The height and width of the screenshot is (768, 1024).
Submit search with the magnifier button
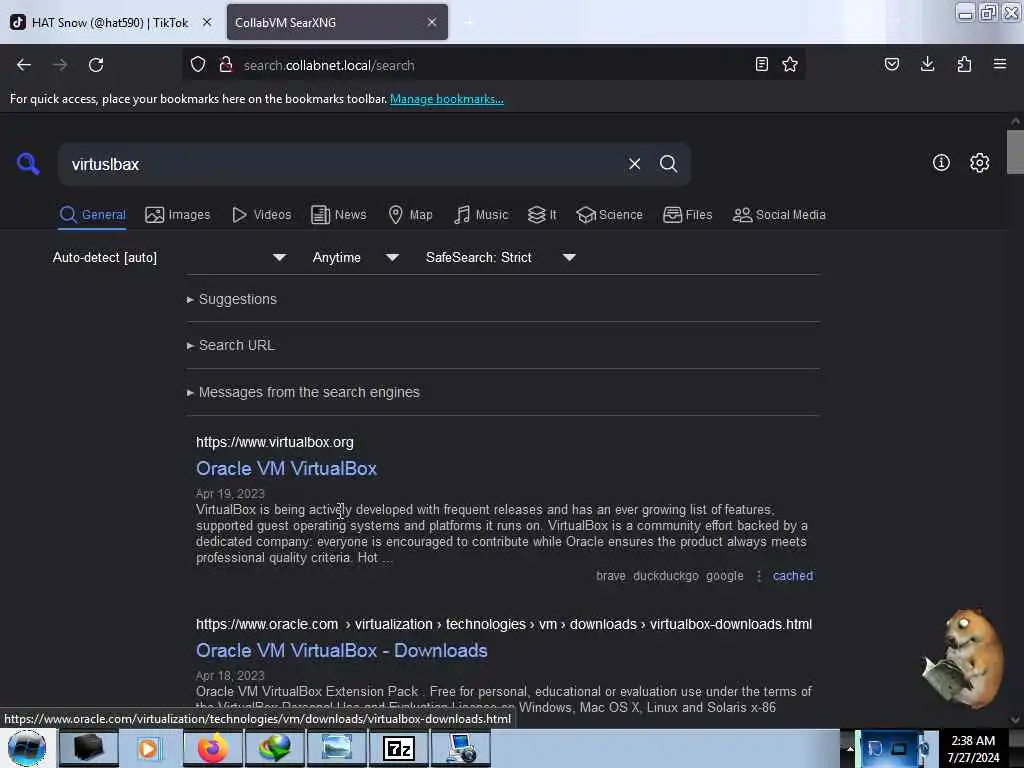point(668,164)
